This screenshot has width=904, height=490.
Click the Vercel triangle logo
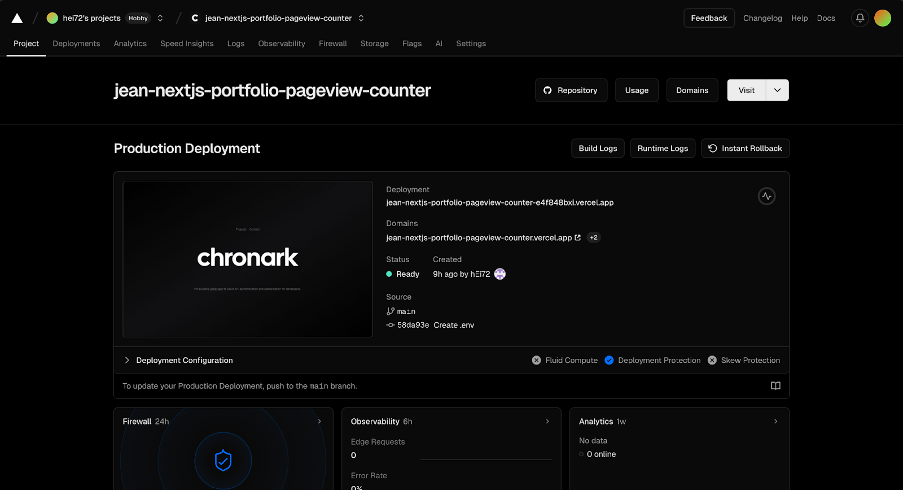pos(17,18)
